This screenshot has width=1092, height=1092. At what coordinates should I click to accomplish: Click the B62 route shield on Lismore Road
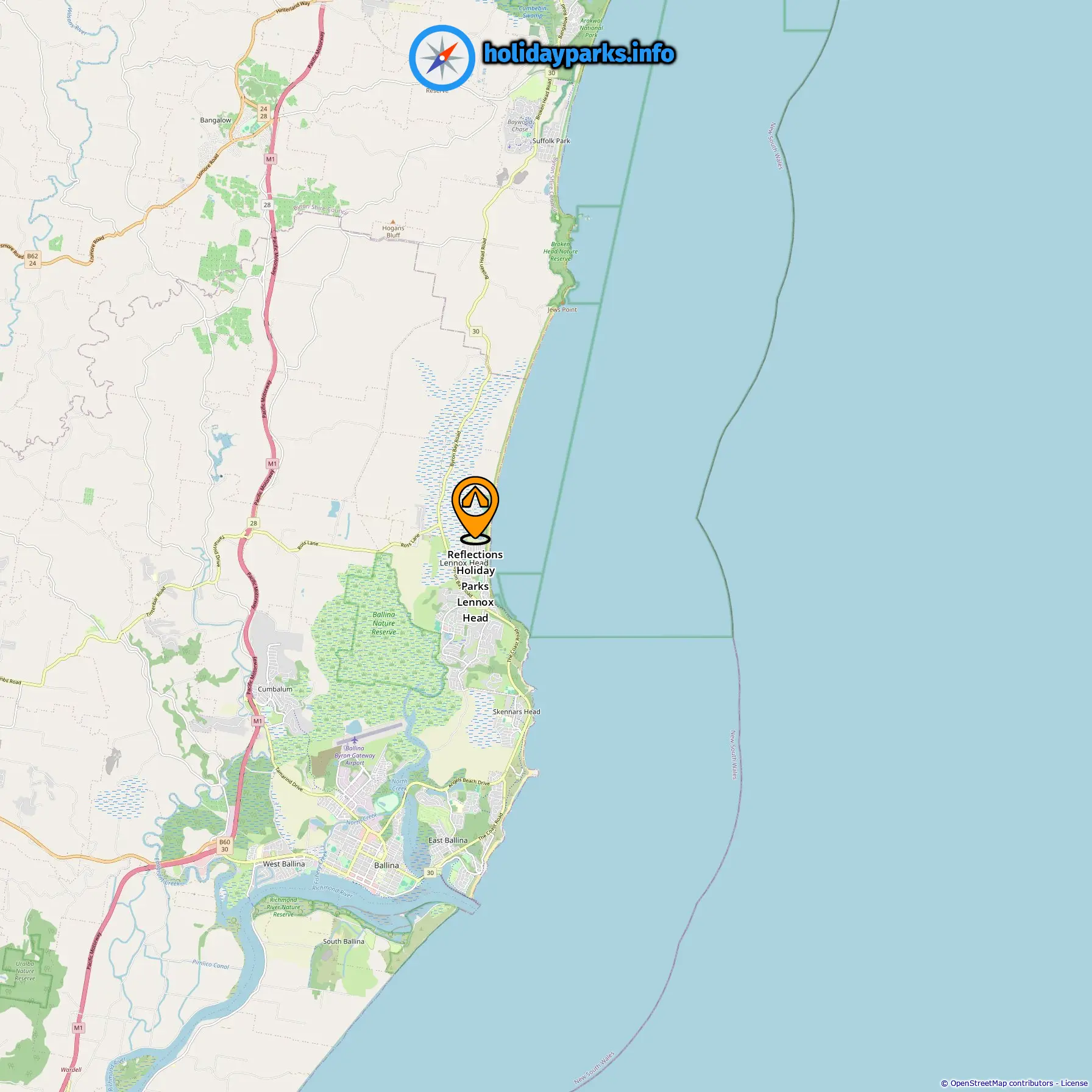tap(32, 260)
